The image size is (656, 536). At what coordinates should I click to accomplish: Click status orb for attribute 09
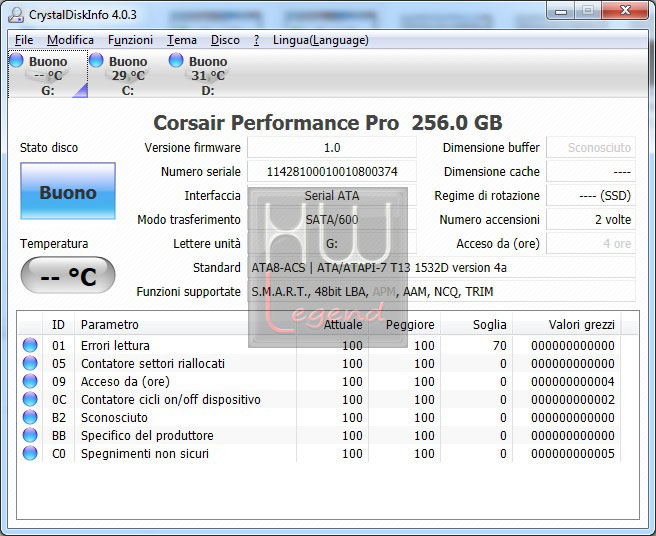30,381
